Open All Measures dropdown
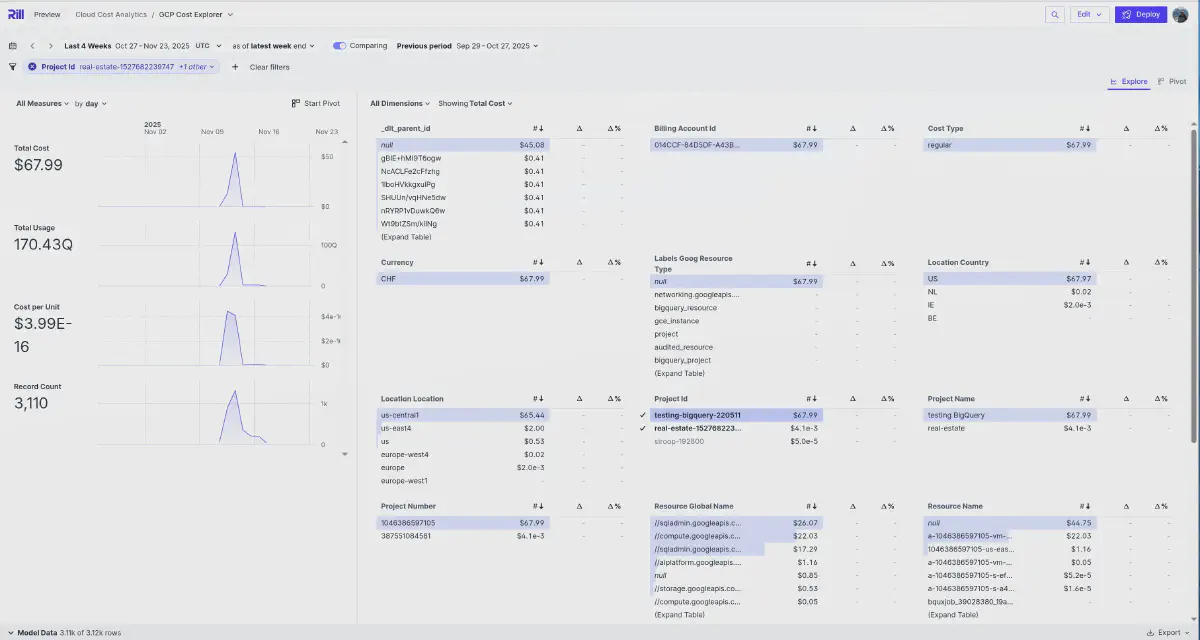Viewport: 1200px width, 640px height. [x=42, y=104]
